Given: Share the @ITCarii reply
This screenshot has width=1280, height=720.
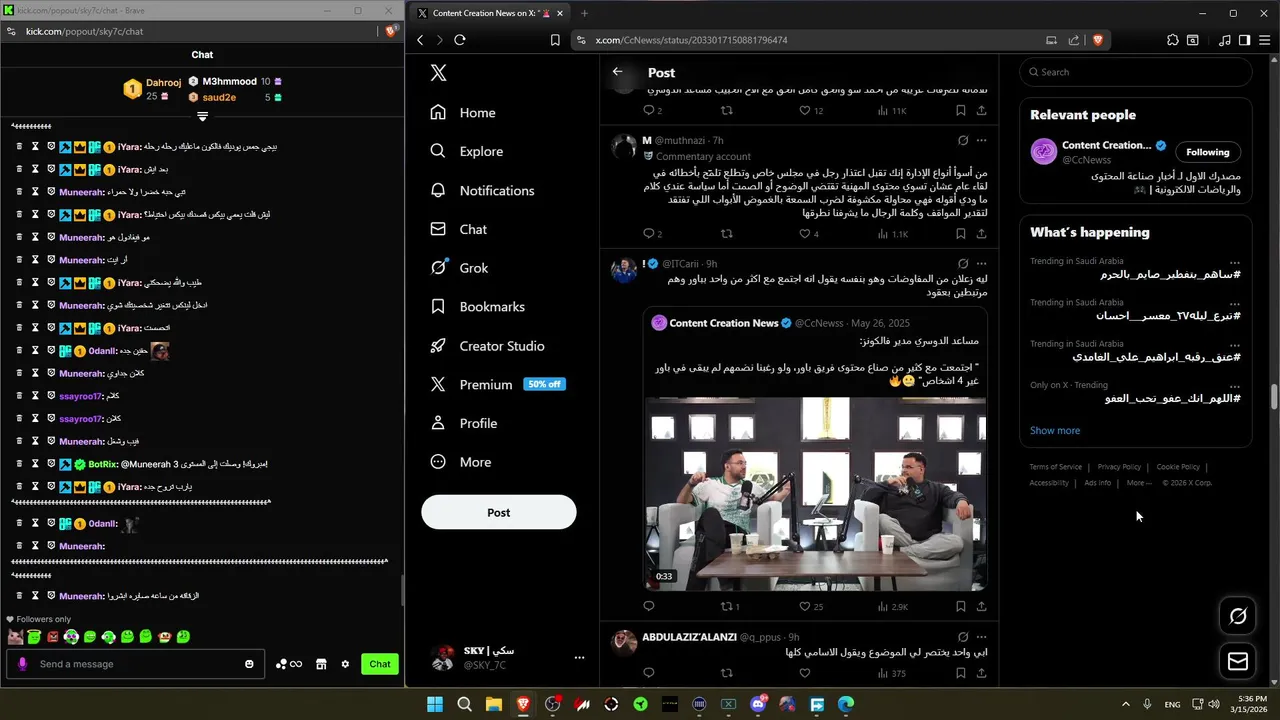Looking at the screenshot, I should [x=982, y=606].
